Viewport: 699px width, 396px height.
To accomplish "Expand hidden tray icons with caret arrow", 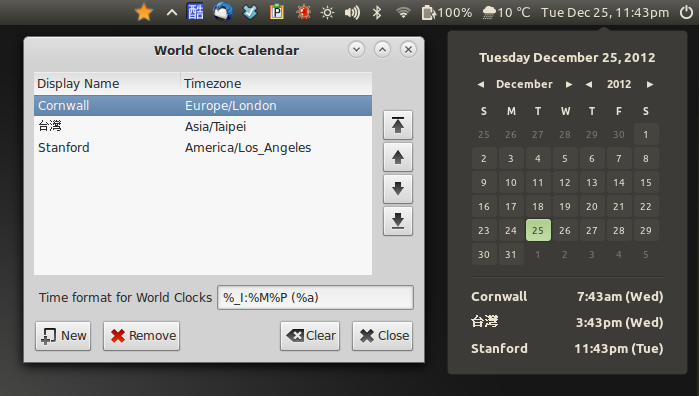I will pos(172,13).
